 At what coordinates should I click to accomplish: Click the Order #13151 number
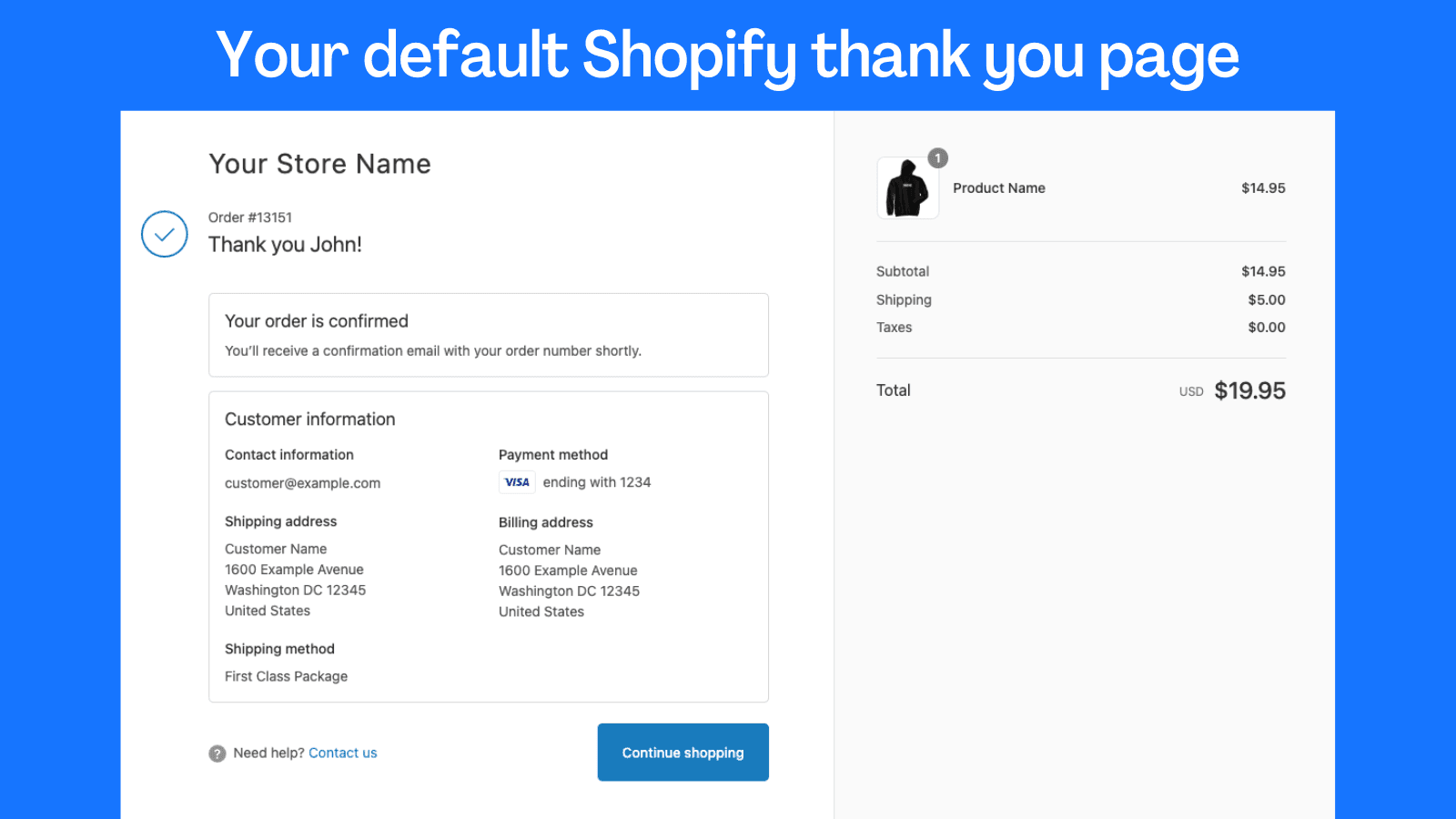click(250, 217)
